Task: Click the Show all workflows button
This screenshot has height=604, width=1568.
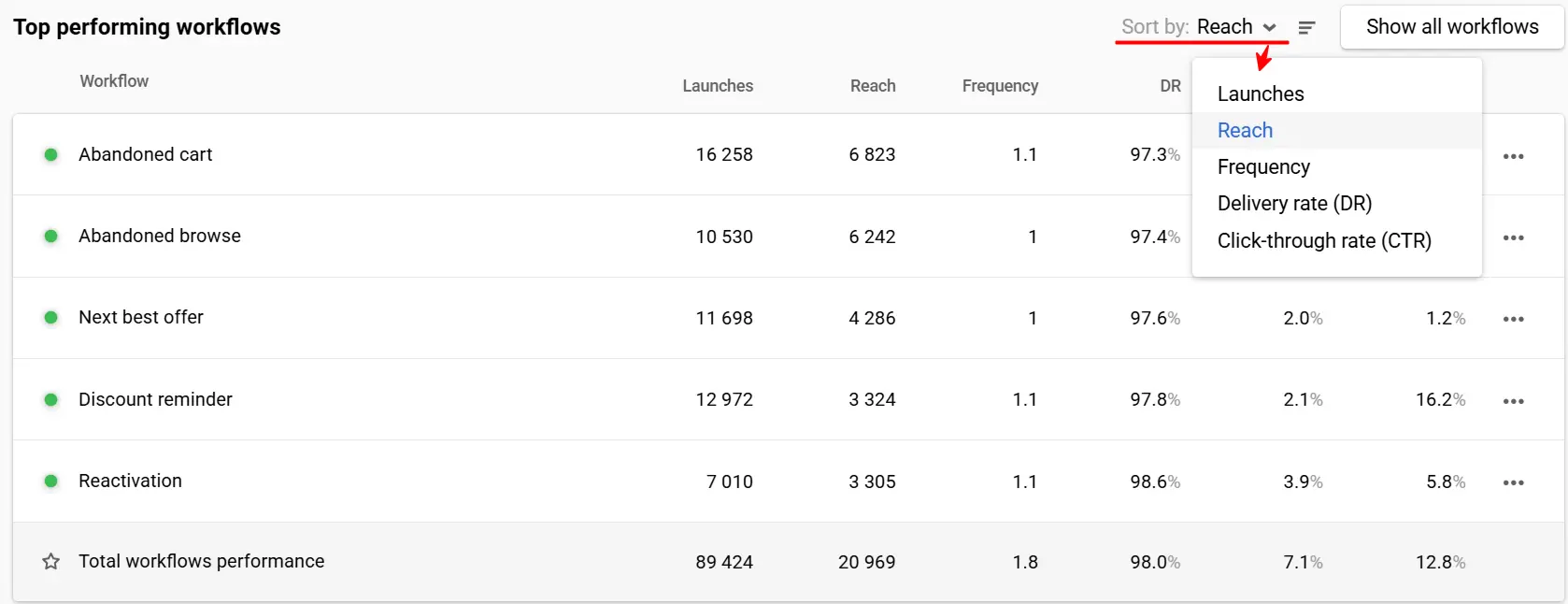Action: [1451, 27]
